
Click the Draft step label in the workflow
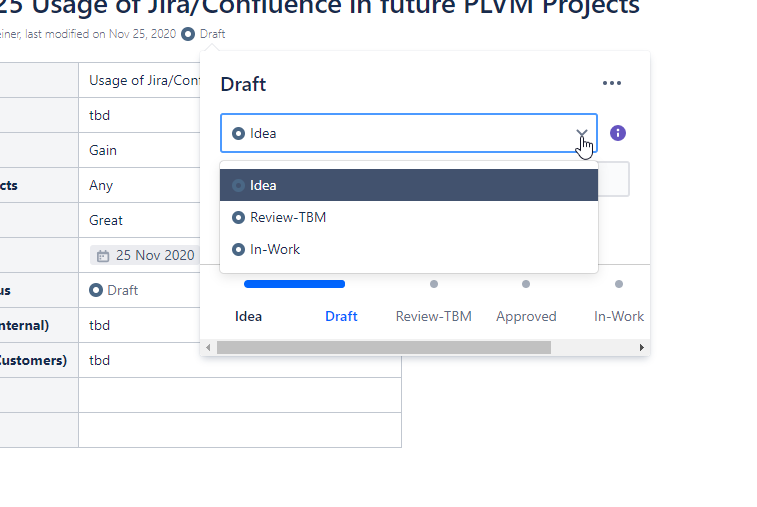pyautogui.click(x=341, y=316)
